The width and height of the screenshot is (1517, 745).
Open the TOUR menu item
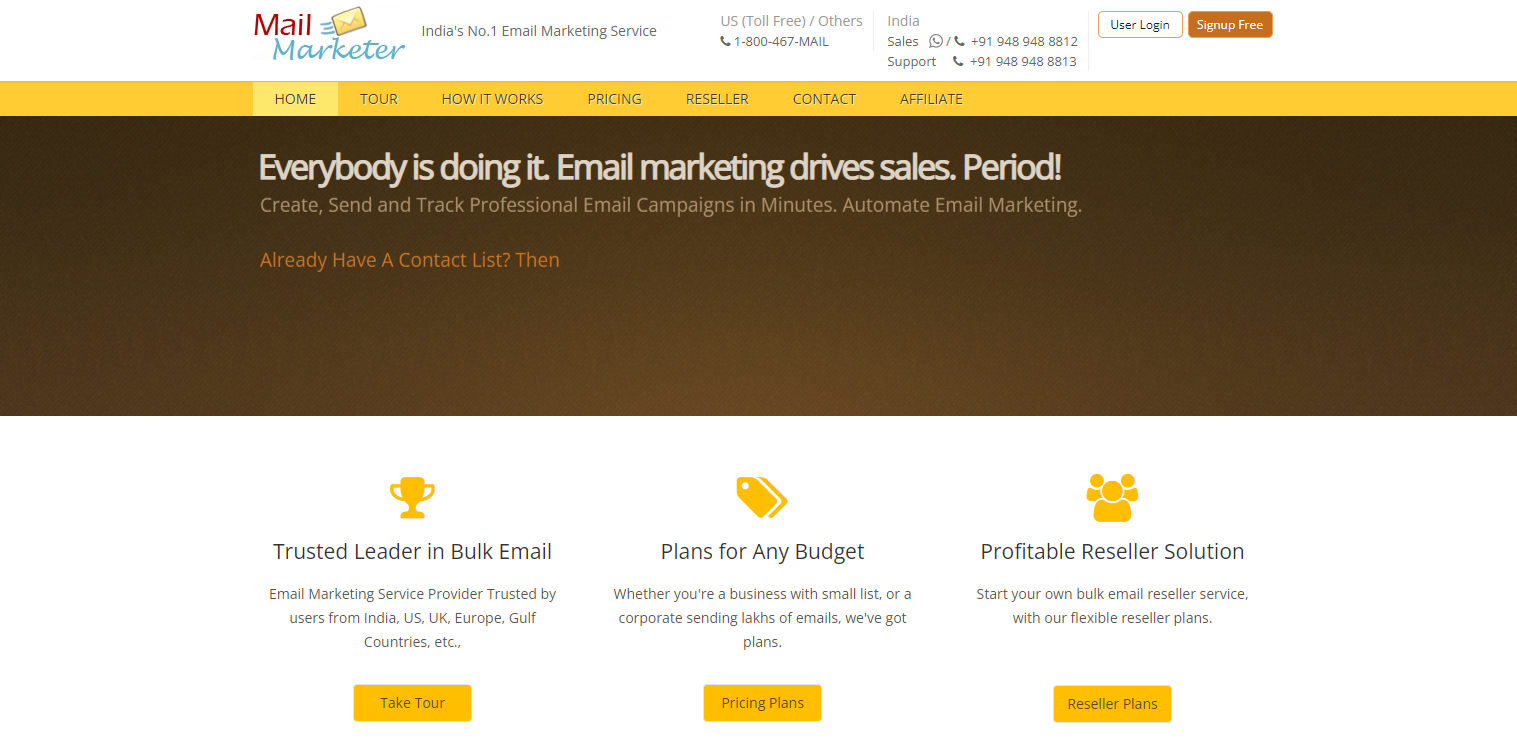[x=378, y=98]
